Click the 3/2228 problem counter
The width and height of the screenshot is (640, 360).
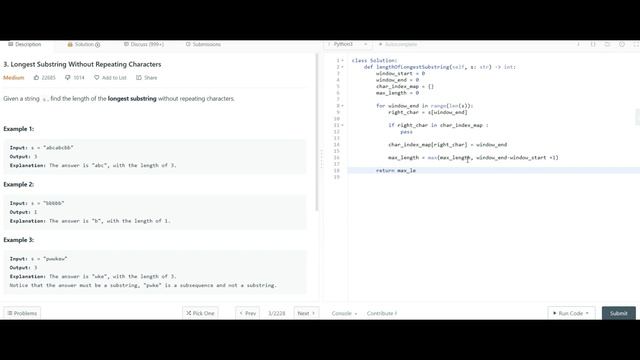click(x=277, y=313)
